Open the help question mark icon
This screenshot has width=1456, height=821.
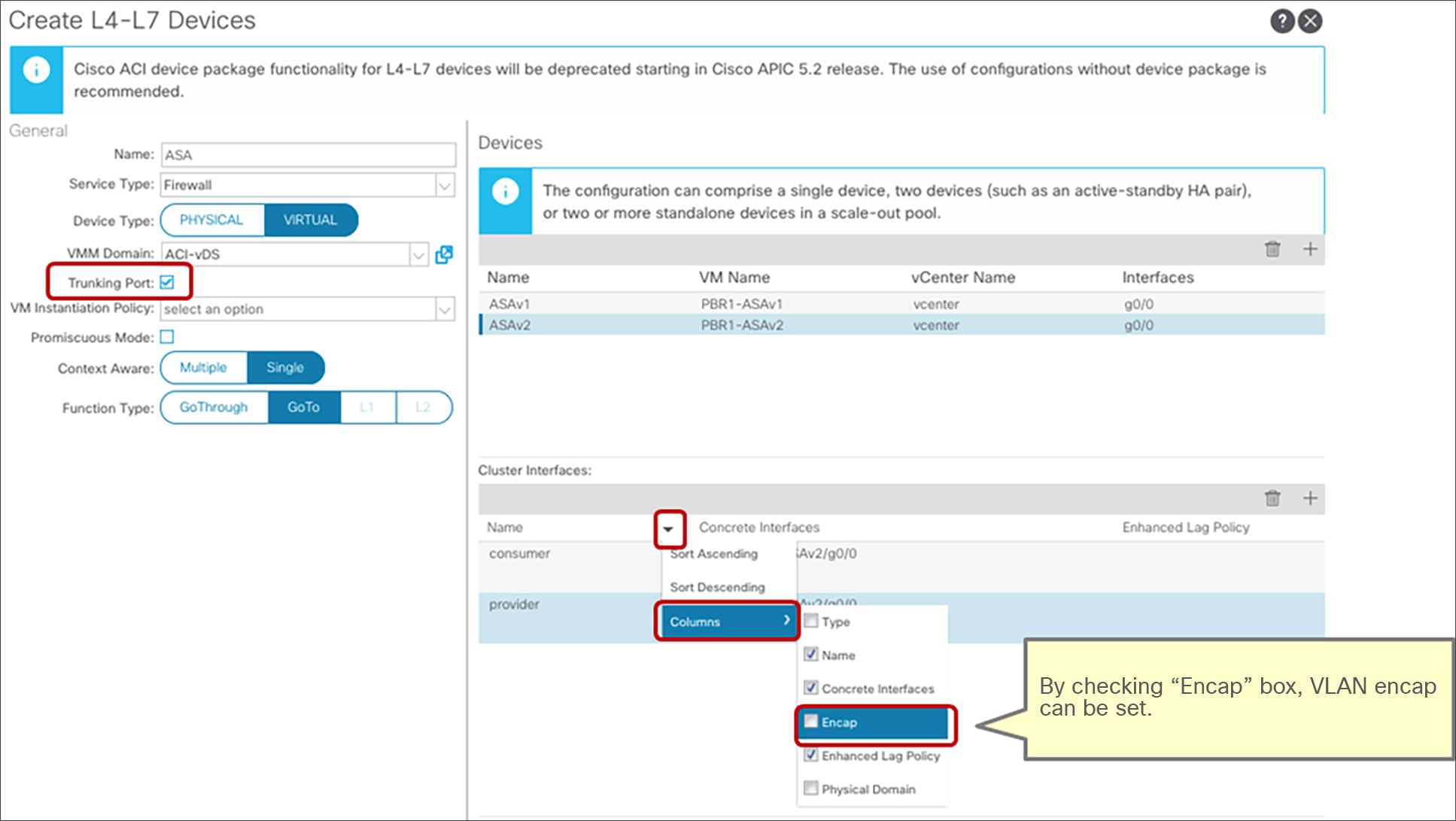pos(1282,21)
